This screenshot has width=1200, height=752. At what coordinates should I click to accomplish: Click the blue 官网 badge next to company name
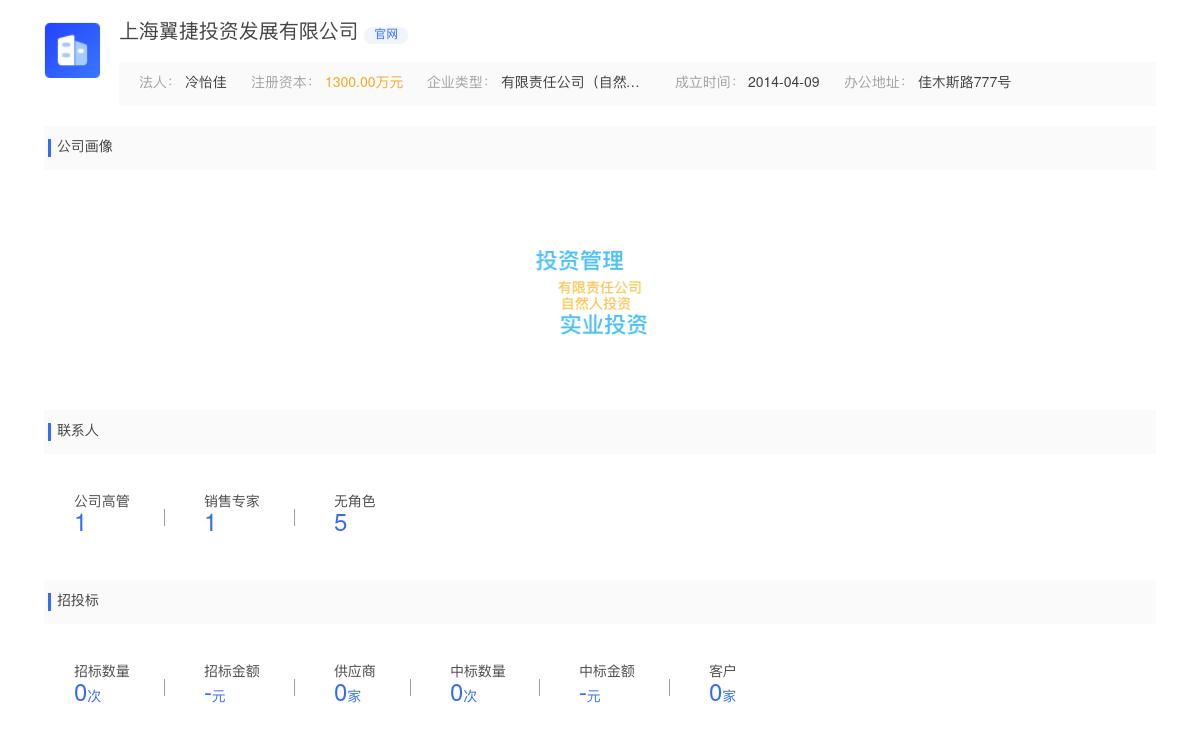(386, 34)
